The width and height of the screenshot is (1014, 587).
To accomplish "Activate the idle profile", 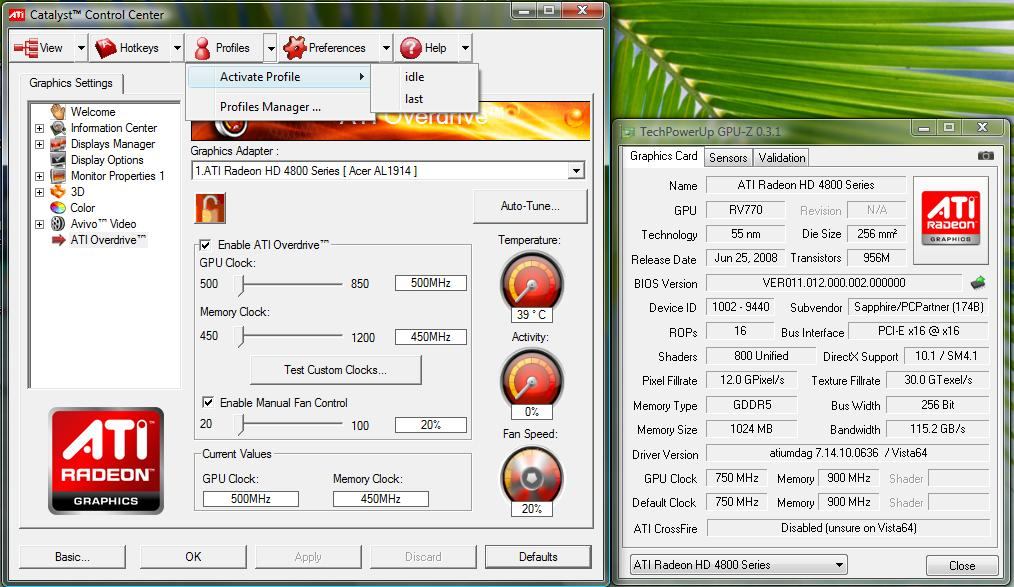I will [x=424, y=76].
